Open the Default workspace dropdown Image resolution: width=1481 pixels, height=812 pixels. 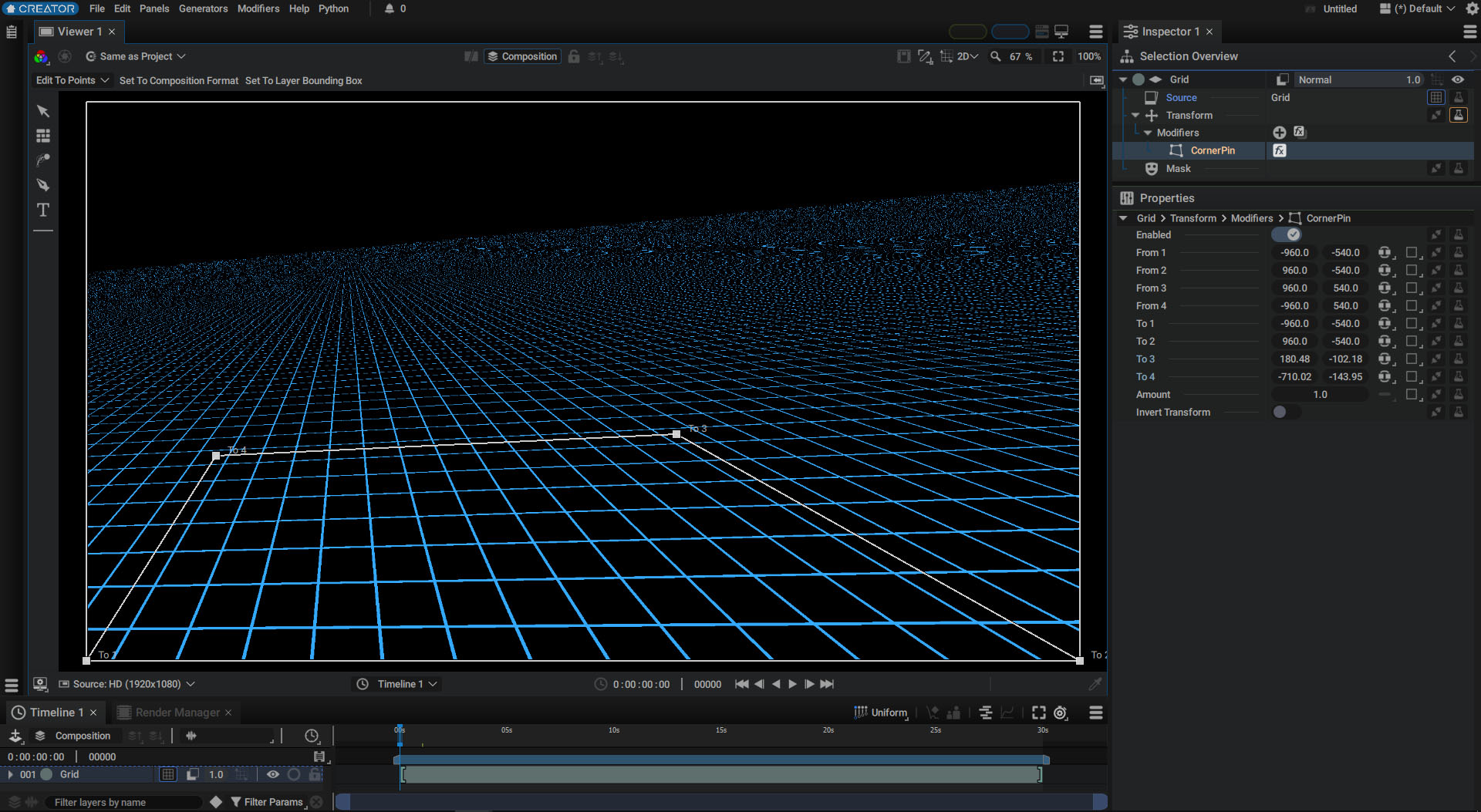coord(1418,8)
